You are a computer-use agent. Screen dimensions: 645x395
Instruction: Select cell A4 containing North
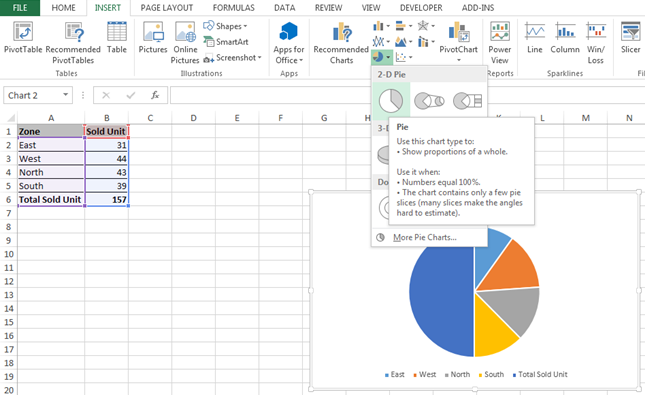51,172
